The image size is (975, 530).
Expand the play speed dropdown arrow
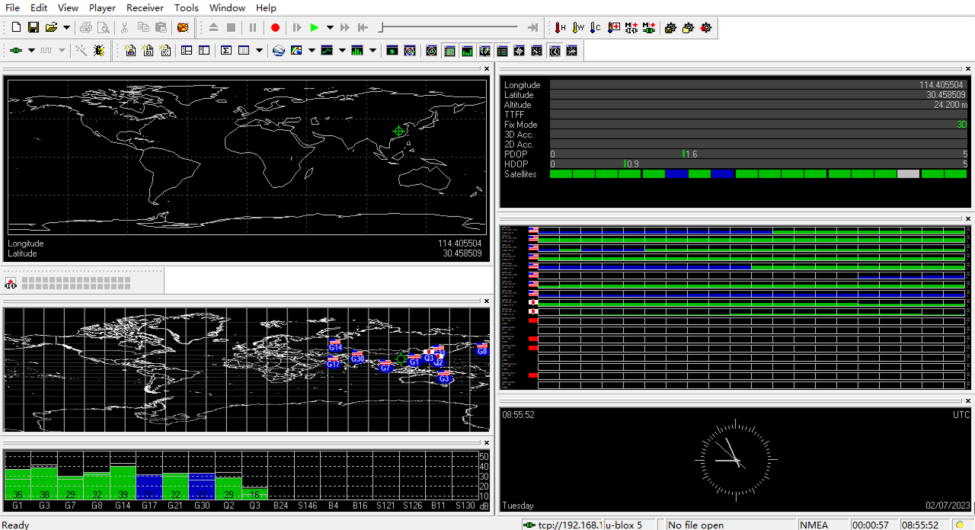[x=330, y=28]
